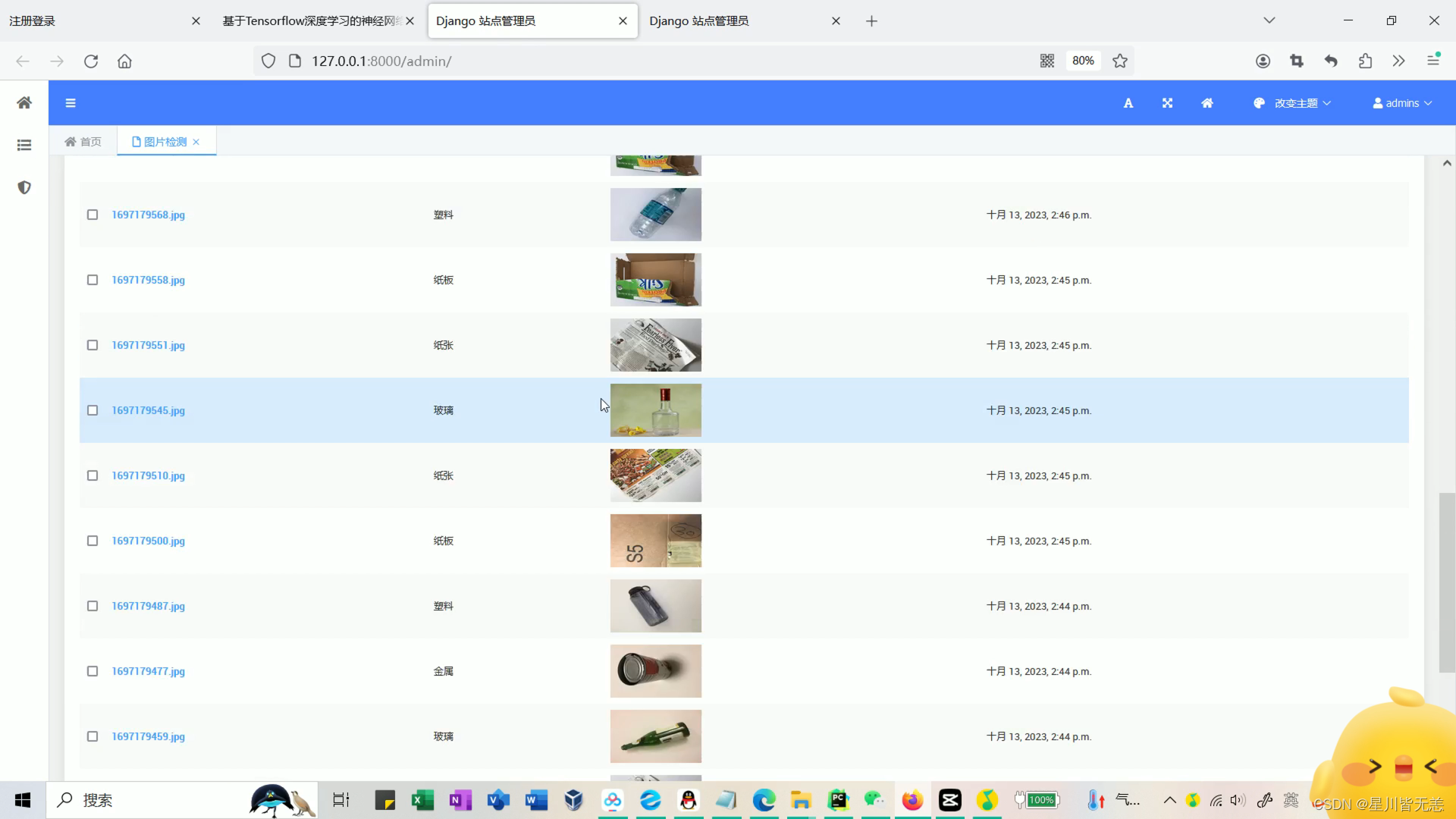Click the green glass bottle thumbnail

coord(655,736)
